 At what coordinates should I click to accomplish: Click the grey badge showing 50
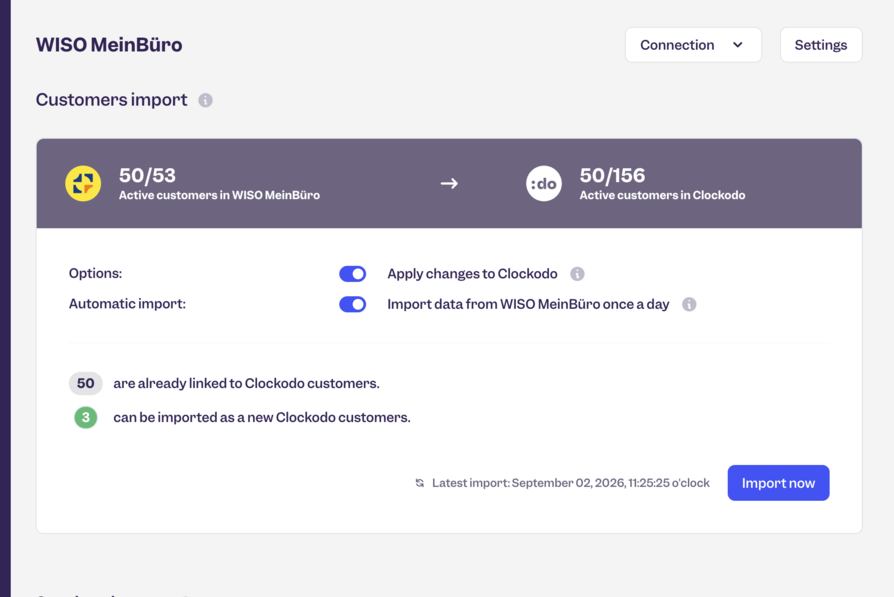click(86, 383)
